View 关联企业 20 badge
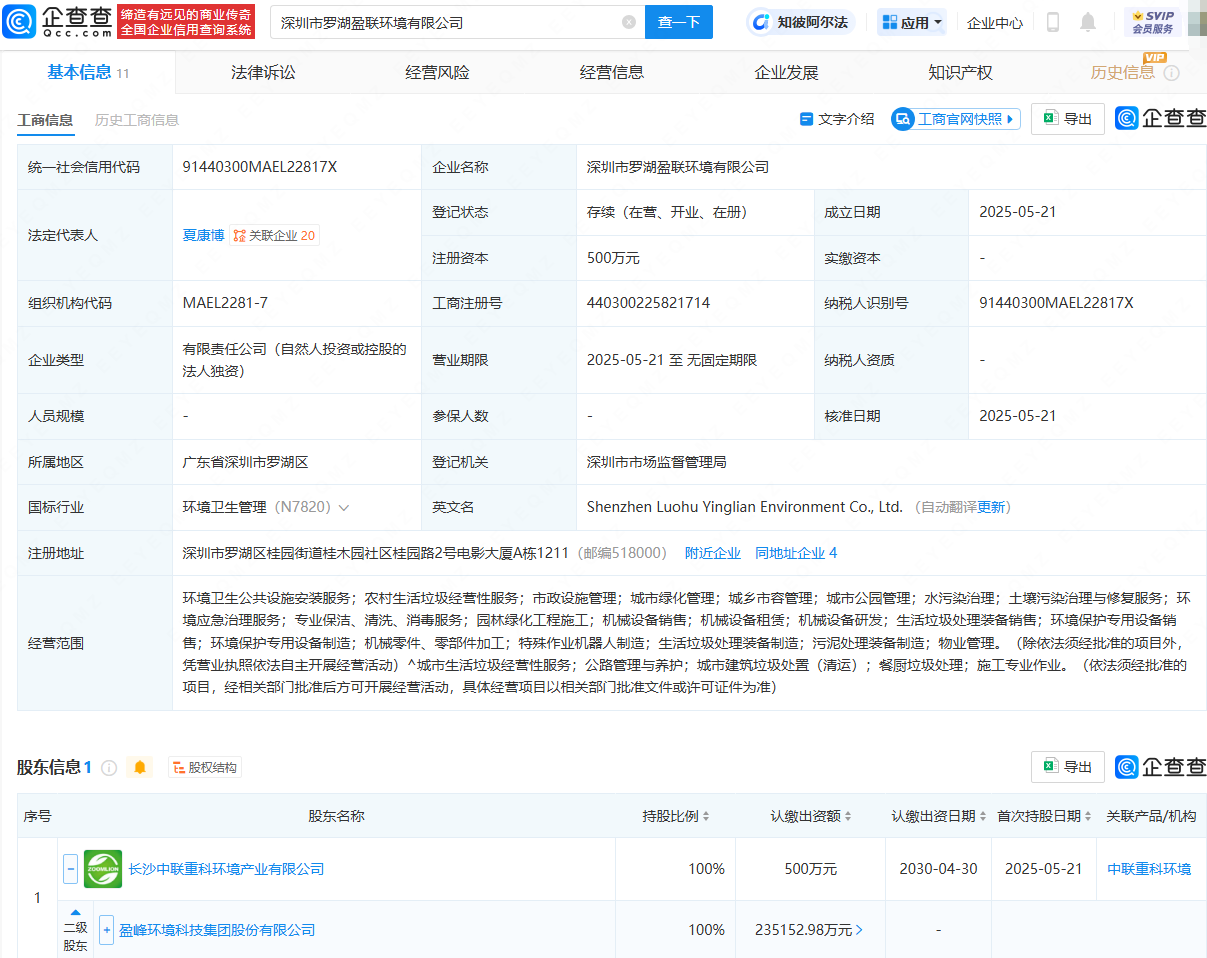The height and width of the screenshot is (958, 1207). 275,236
